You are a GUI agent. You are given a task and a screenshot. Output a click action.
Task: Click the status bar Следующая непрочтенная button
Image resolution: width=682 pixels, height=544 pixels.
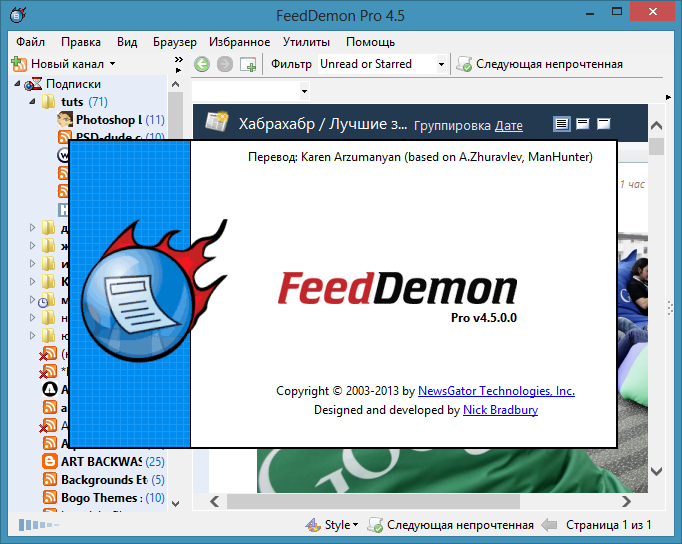tap(451, 525)
